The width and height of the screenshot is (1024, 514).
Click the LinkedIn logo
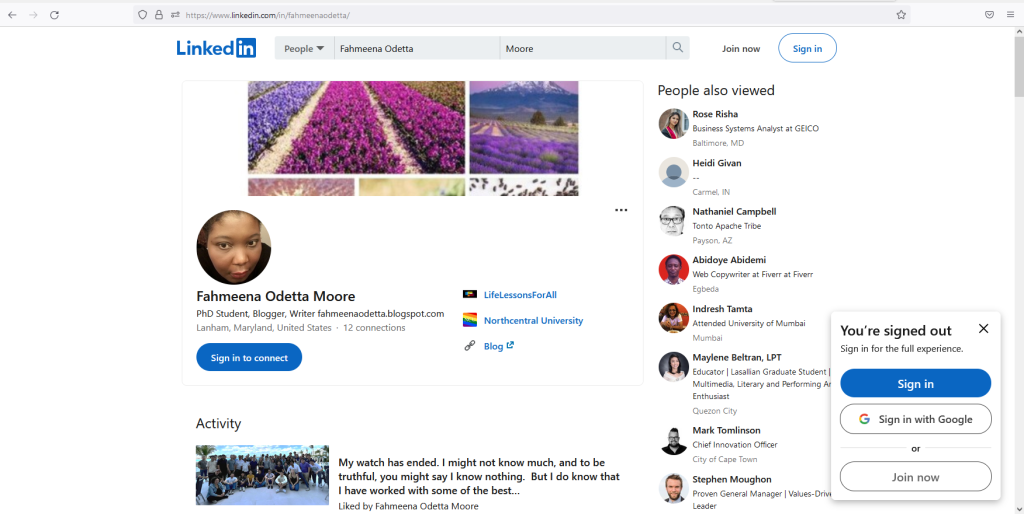216,48
